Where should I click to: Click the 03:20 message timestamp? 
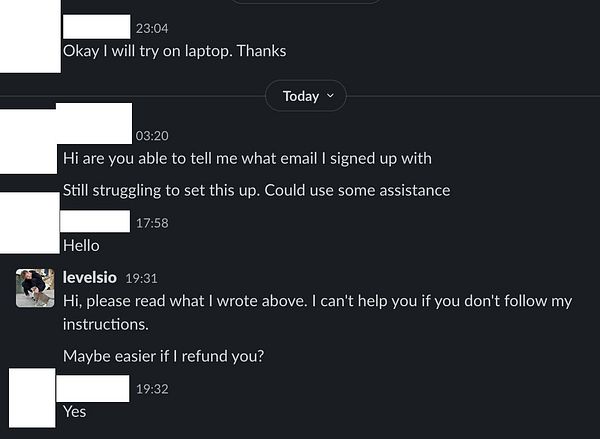(x=152, y=135)
